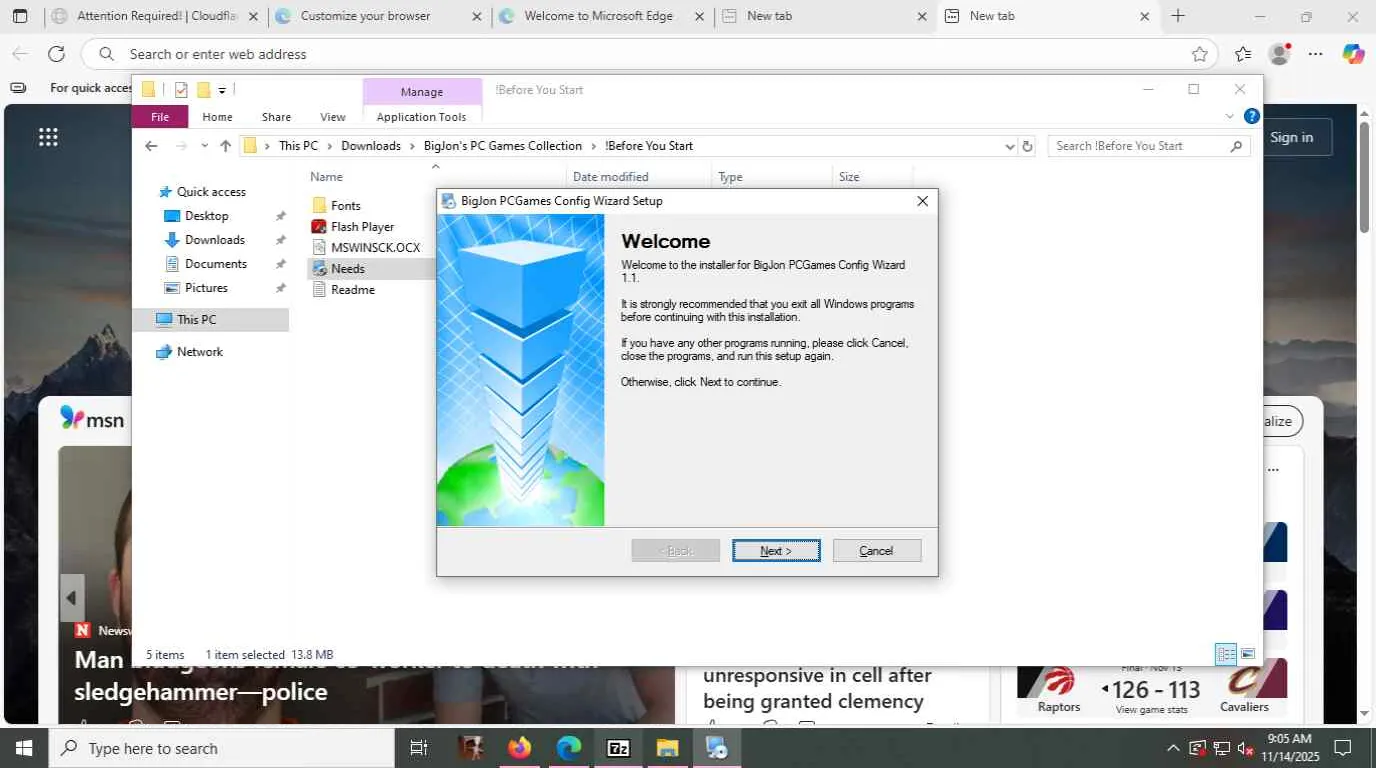
Task: Refresh the Edge page
Action: pyautogui.click(x=56, y=54)
